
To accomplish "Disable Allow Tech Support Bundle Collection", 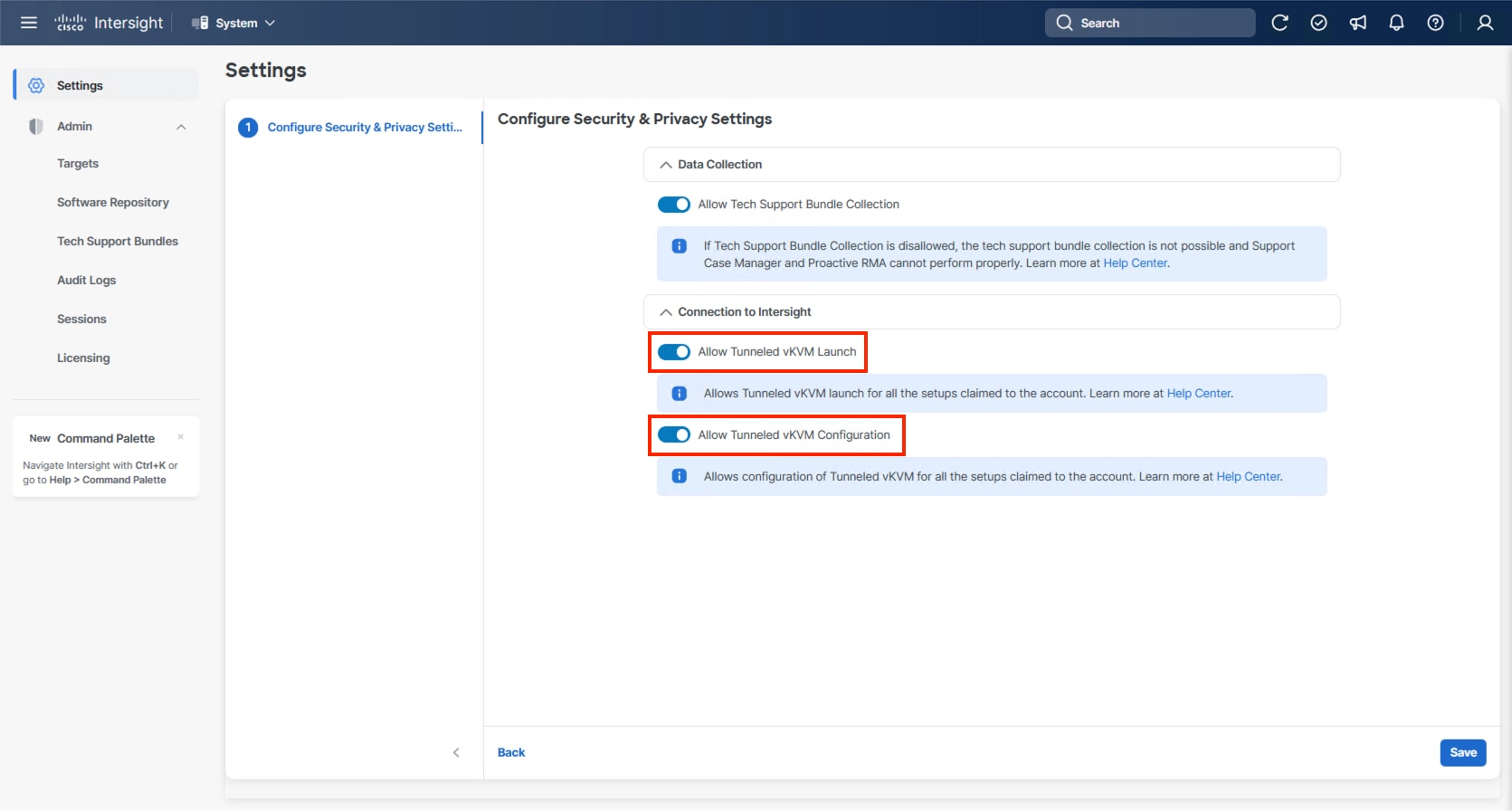I will pos(674,205).
